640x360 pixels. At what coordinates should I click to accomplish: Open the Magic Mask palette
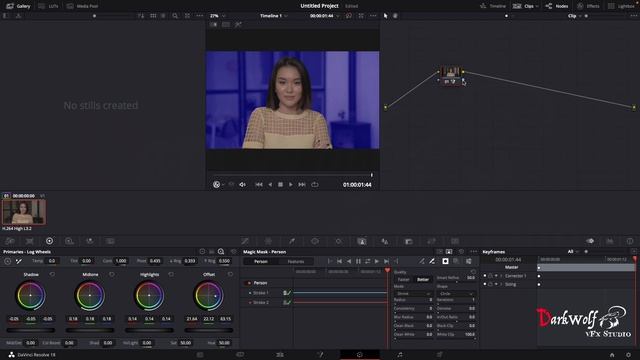coord(362,241)
